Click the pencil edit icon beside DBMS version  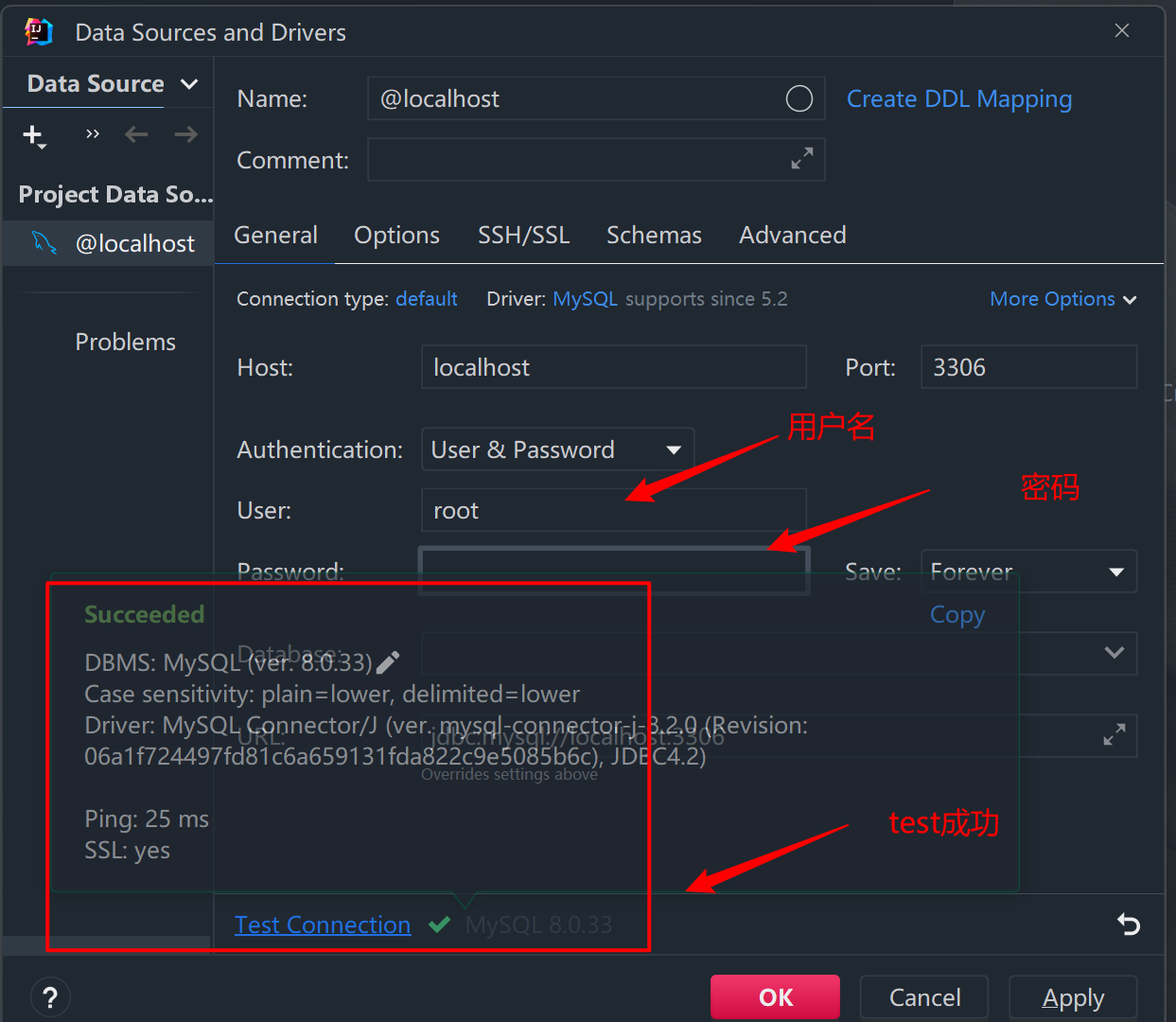[x=388, y=662]
